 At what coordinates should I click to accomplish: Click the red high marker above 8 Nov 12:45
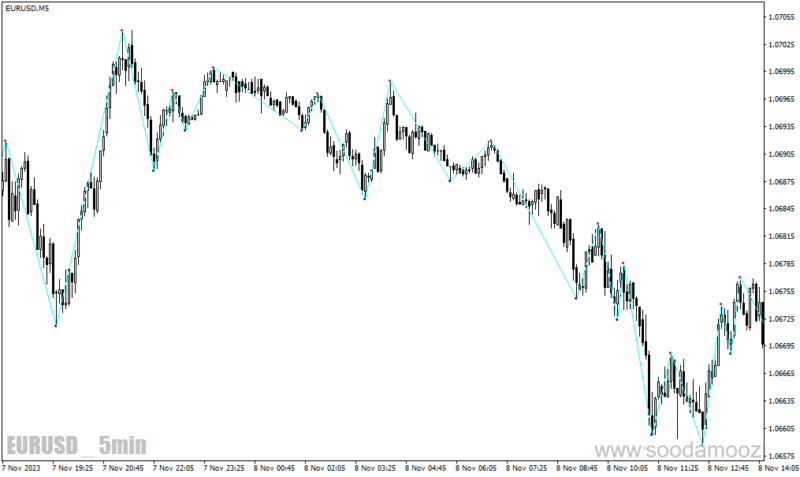740,277
